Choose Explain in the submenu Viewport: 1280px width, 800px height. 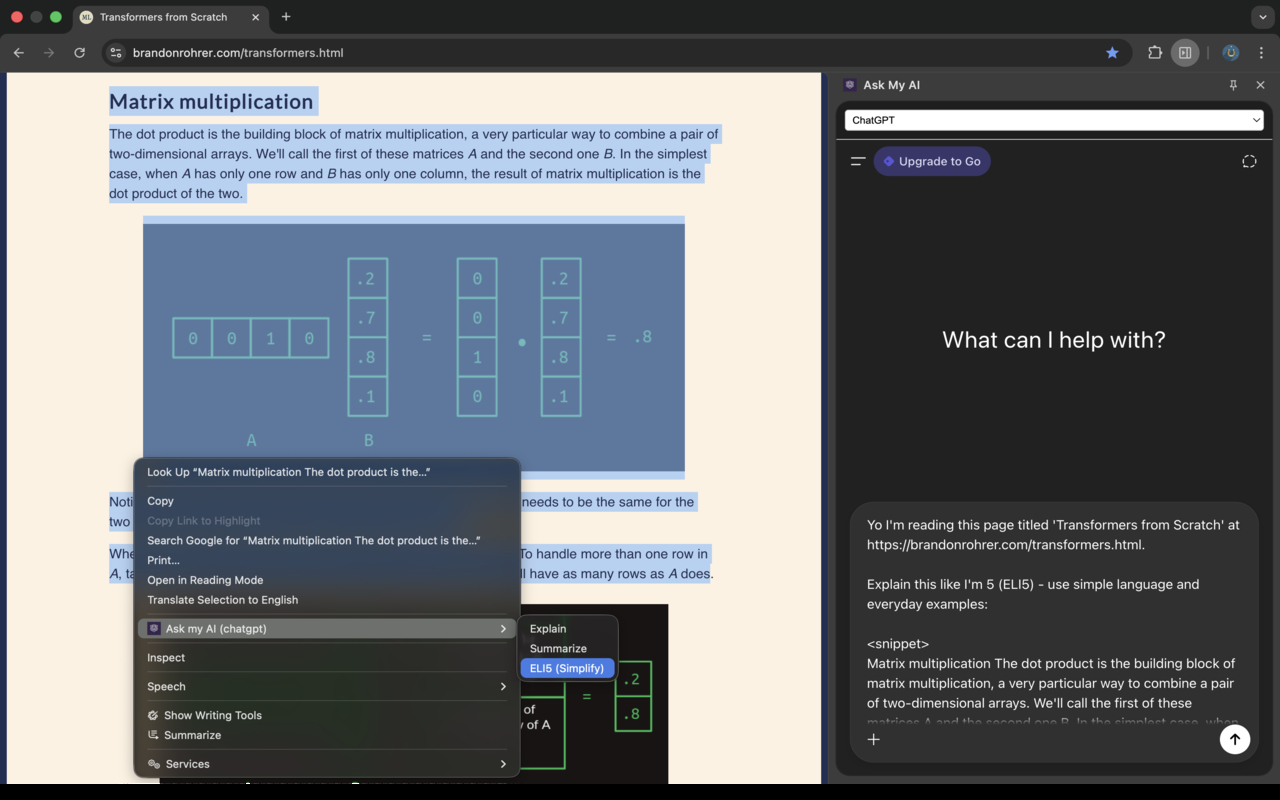[x=568, y=629]
